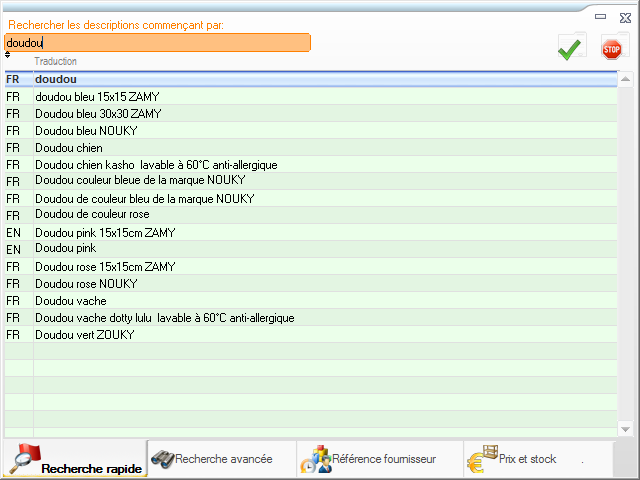Choose "Doudou vache dotty lulu" result row
The width and height of the screenshot is (640, 480).
pyautogui.click(x=164, y=318)
